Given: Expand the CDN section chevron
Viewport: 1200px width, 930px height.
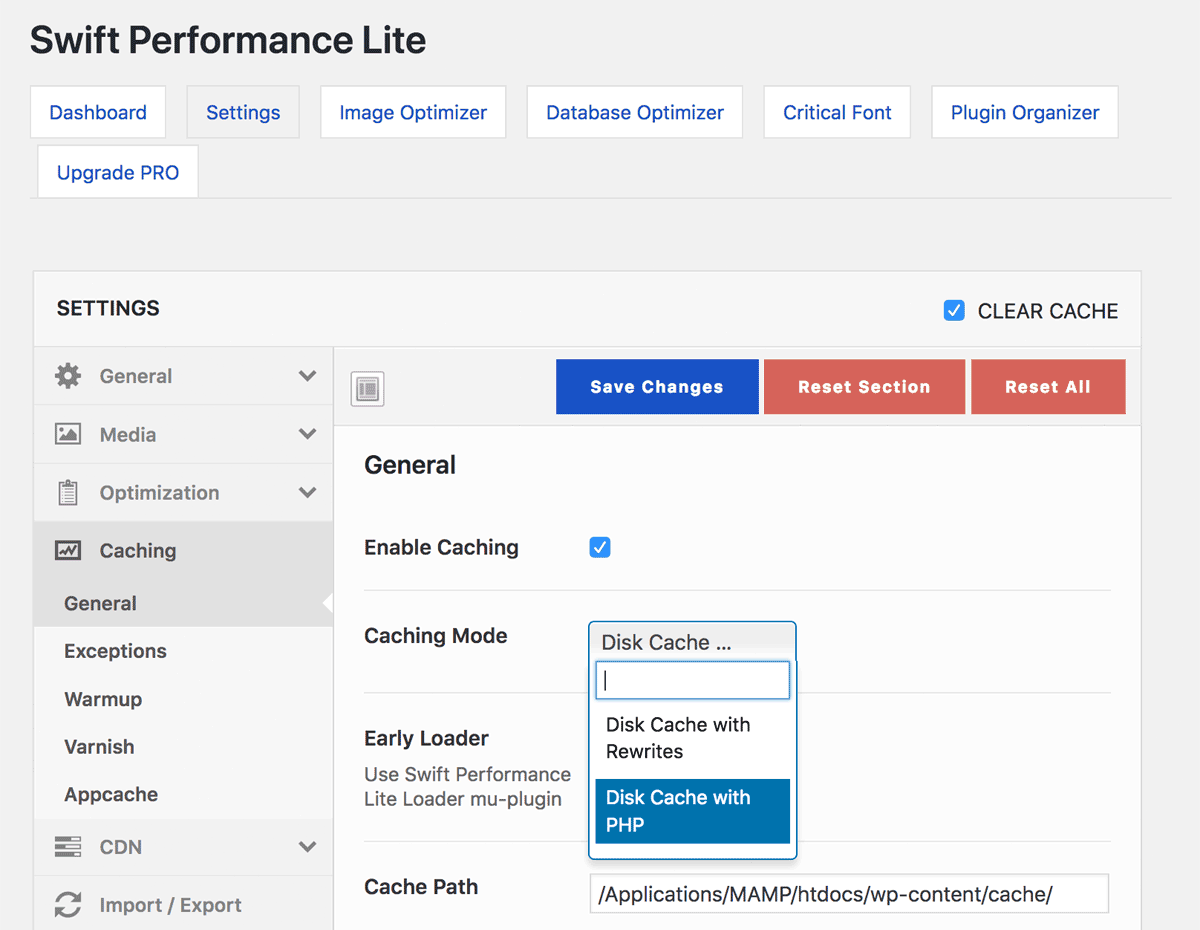Looking at the screenshot, I should pos(307,847).
